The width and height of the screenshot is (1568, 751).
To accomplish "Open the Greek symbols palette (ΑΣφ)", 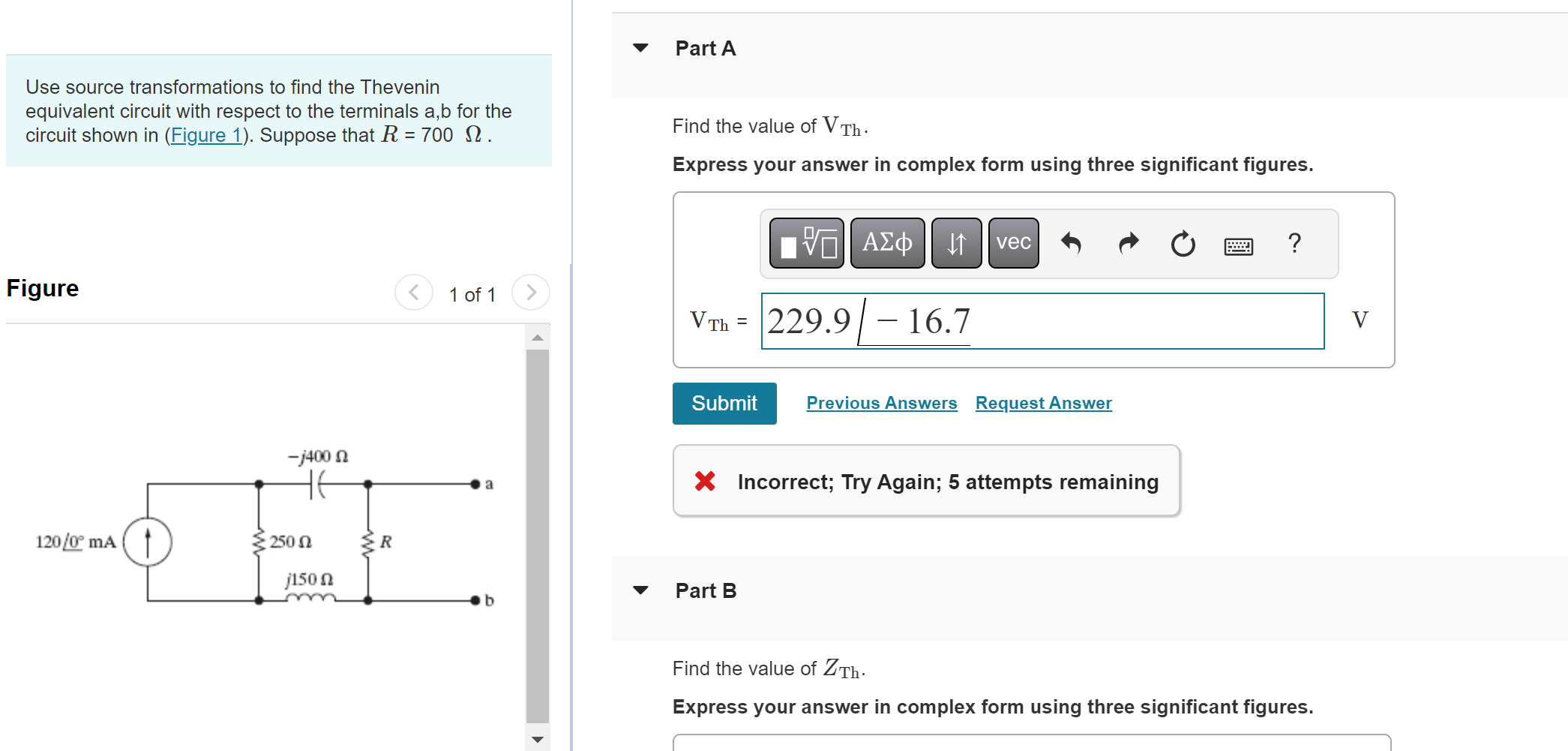I will [887, 242].
